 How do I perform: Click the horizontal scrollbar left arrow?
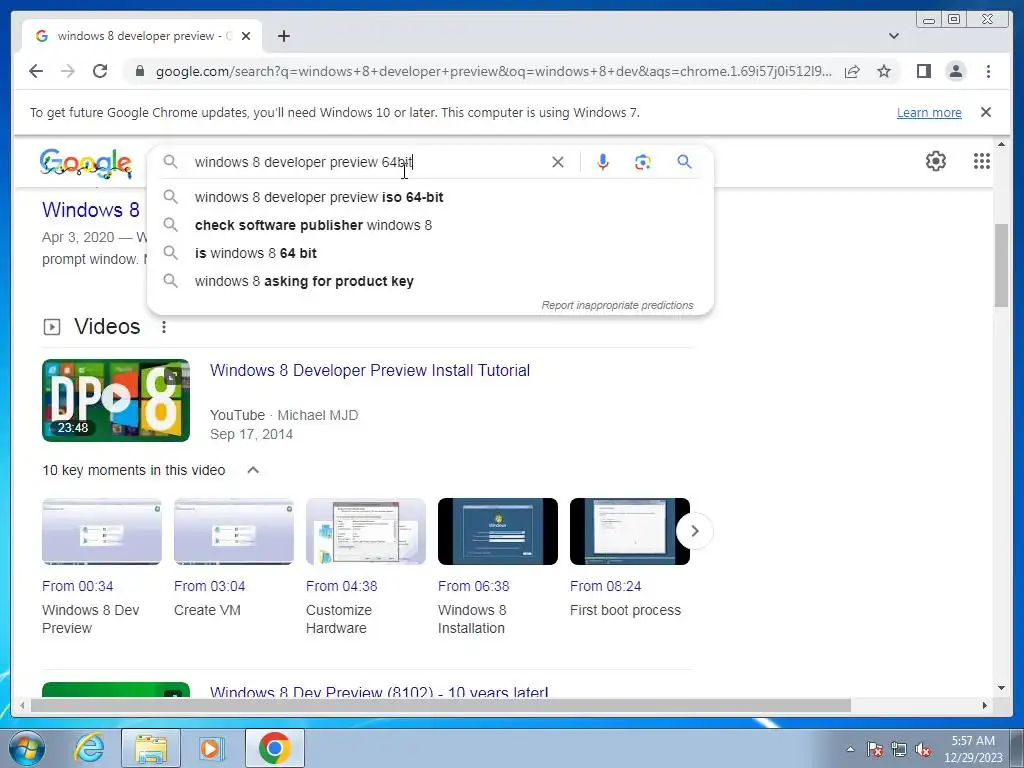[x=22, y=705]
